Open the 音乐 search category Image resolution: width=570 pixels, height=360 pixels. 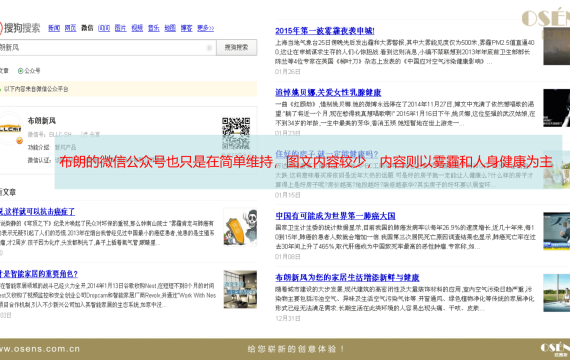pos(153,28)
